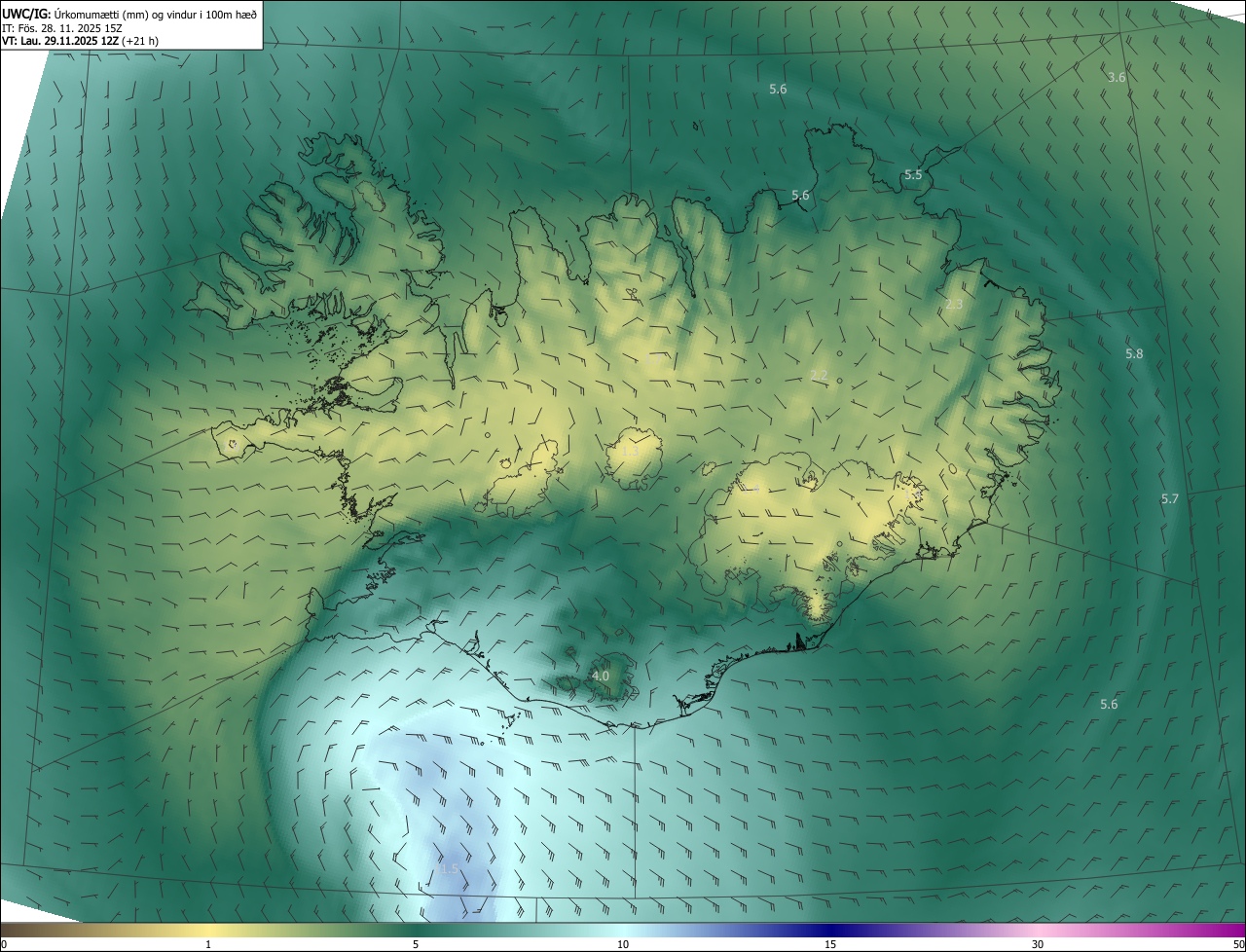
Task: Click the 2.3 value label
Action: coord(954,305)
